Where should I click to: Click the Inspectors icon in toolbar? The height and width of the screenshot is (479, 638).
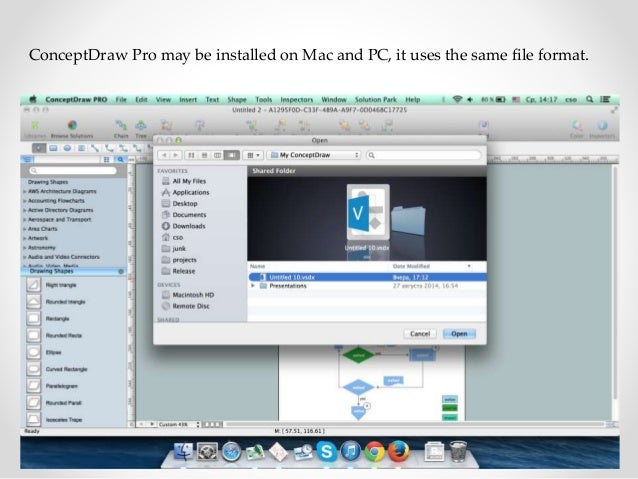[603, 125]
